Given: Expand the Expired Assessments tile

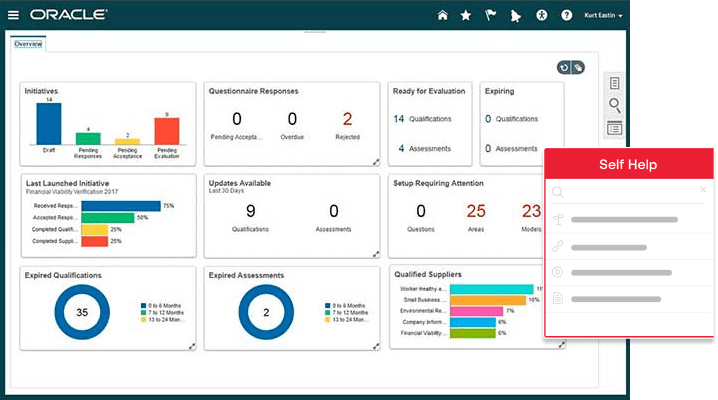Looking at the screenshot, I should click(x=376, y=346).
